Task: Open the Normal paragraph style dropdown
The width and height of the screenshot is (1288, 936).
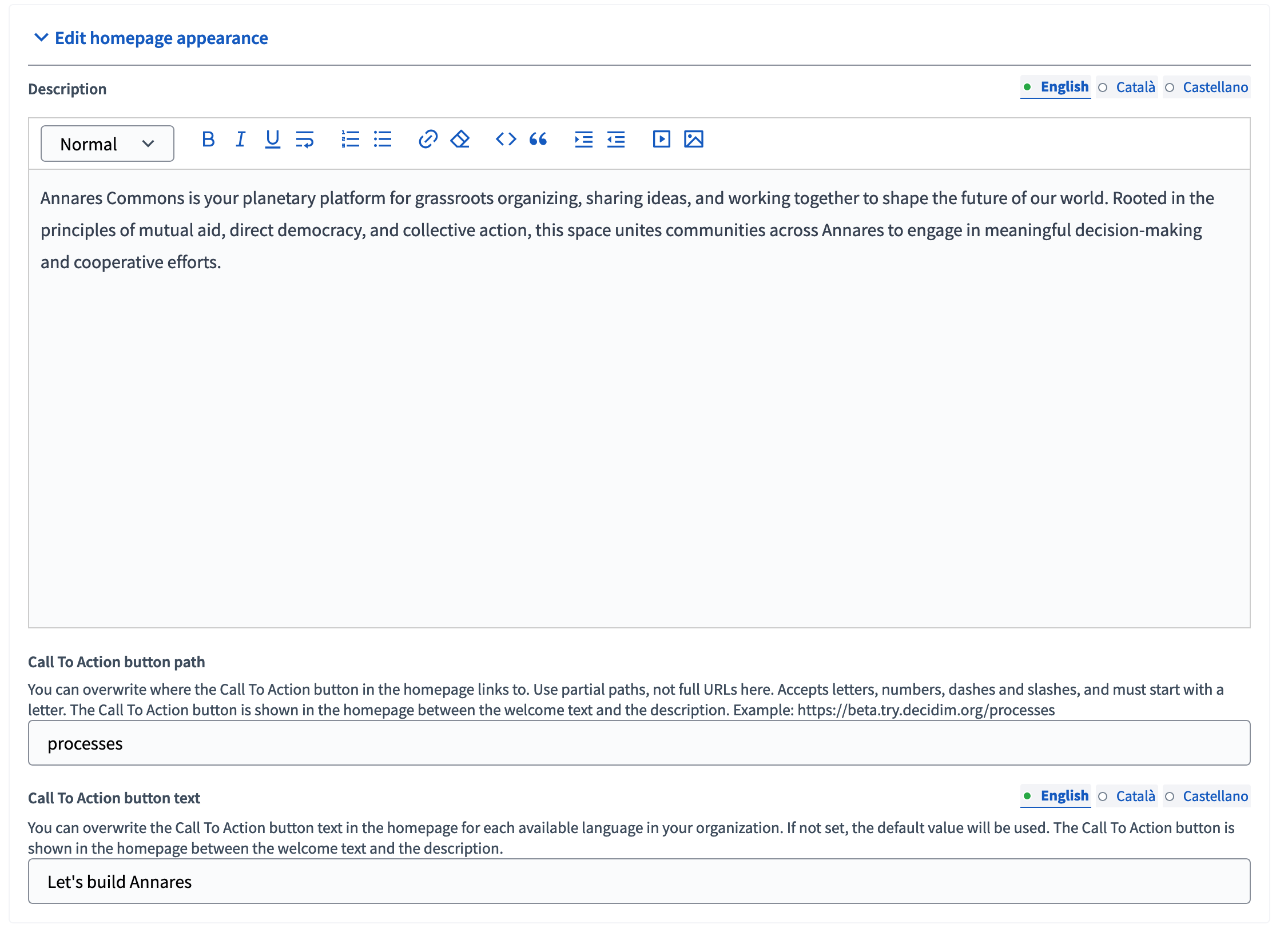Action: (107, 144)
